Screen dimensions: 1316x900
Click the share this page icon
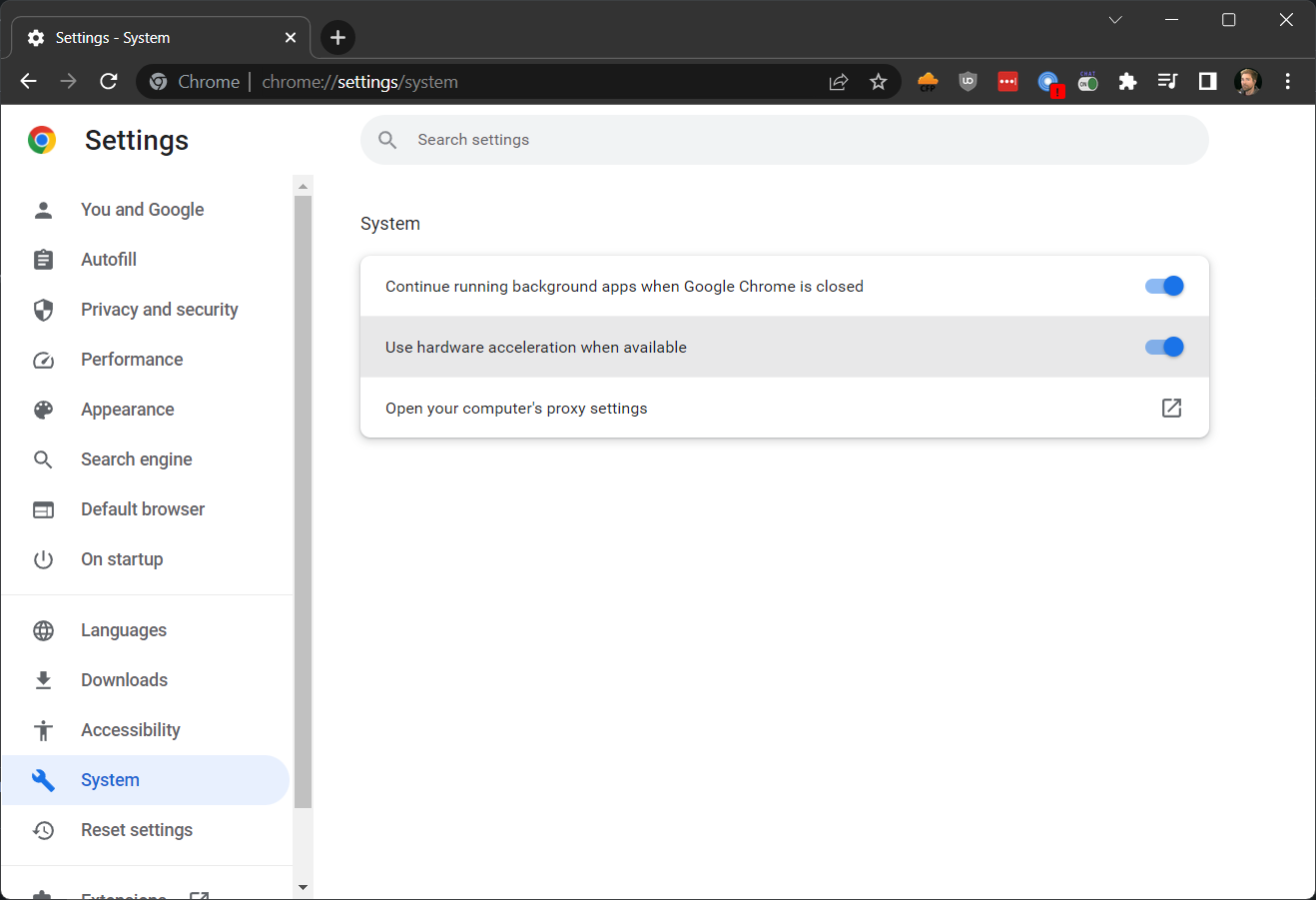click(839, 82)
